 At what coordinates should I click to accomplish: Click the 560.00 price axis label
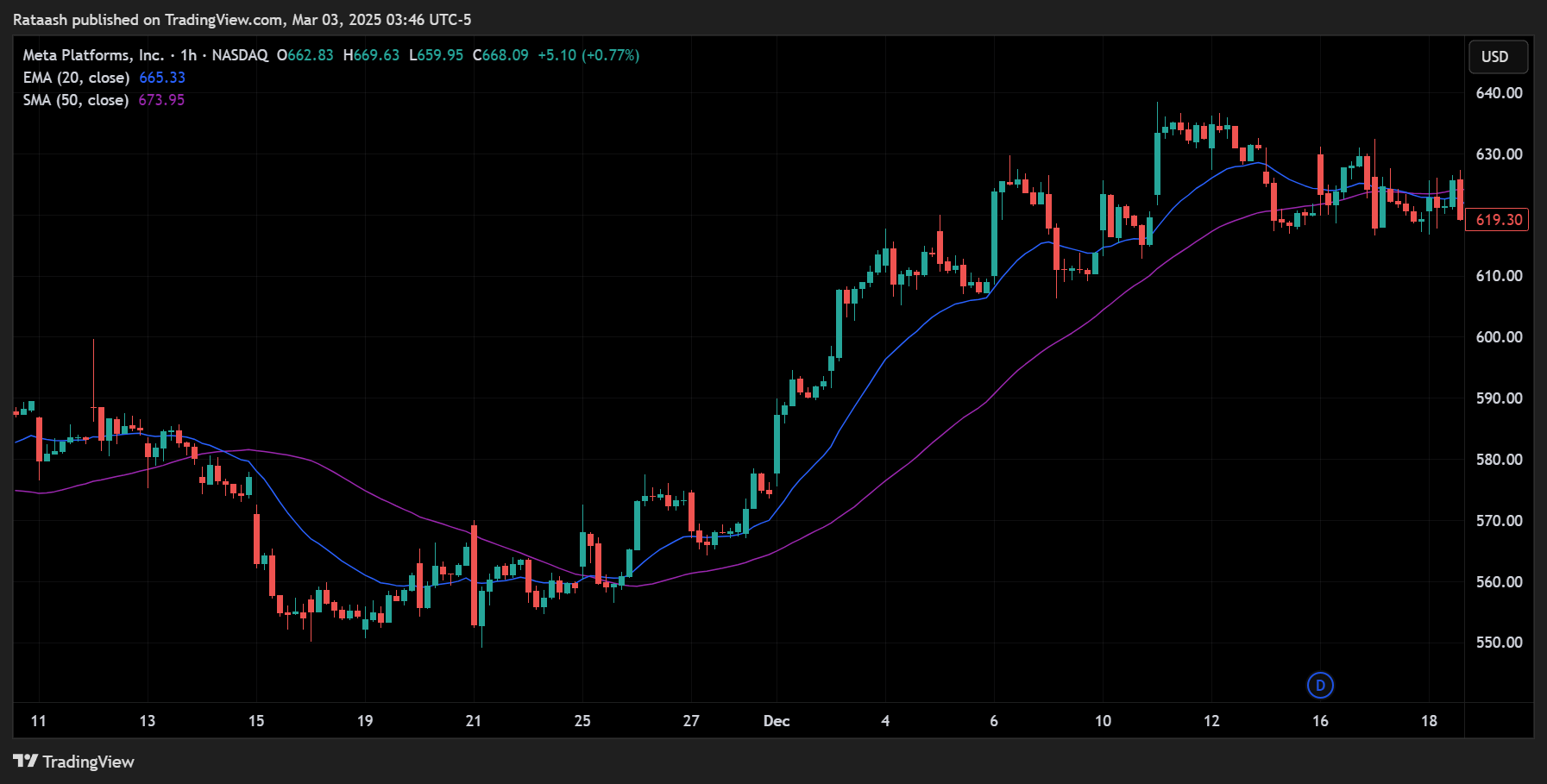[x=1499, y=582]
